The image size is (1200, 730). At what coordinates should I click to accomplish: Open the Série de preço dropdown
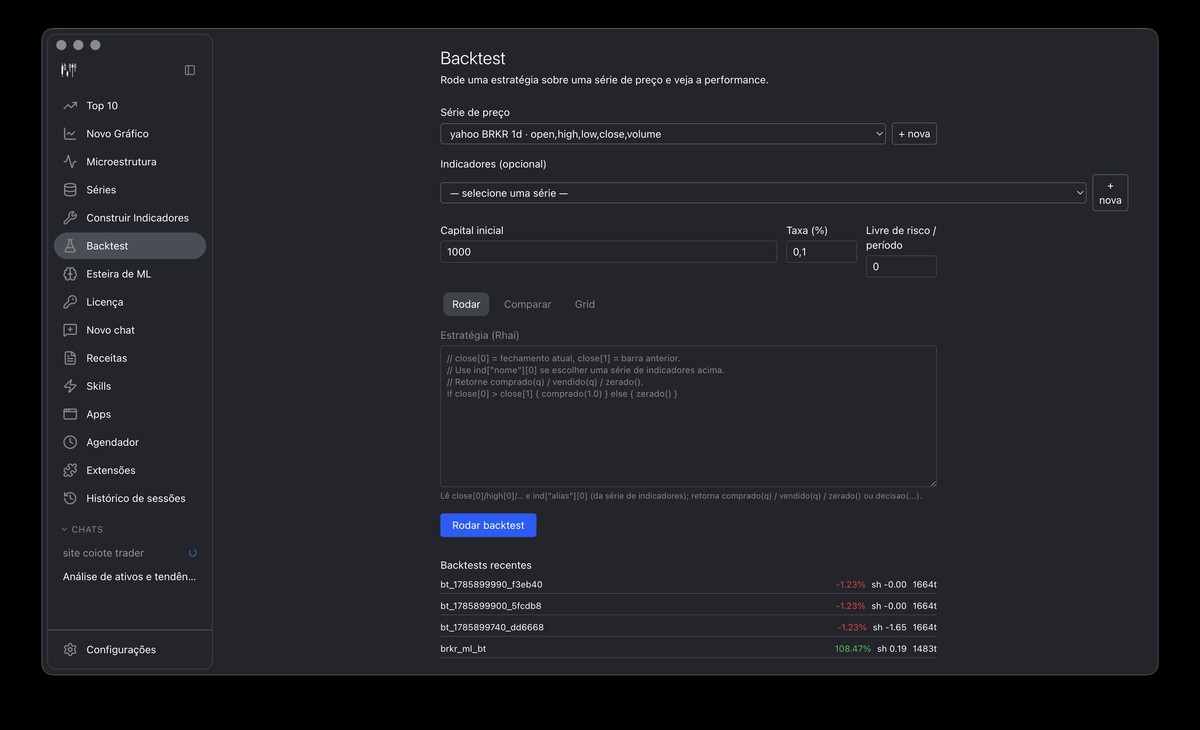pyautogui.click(x=663, y=134)
